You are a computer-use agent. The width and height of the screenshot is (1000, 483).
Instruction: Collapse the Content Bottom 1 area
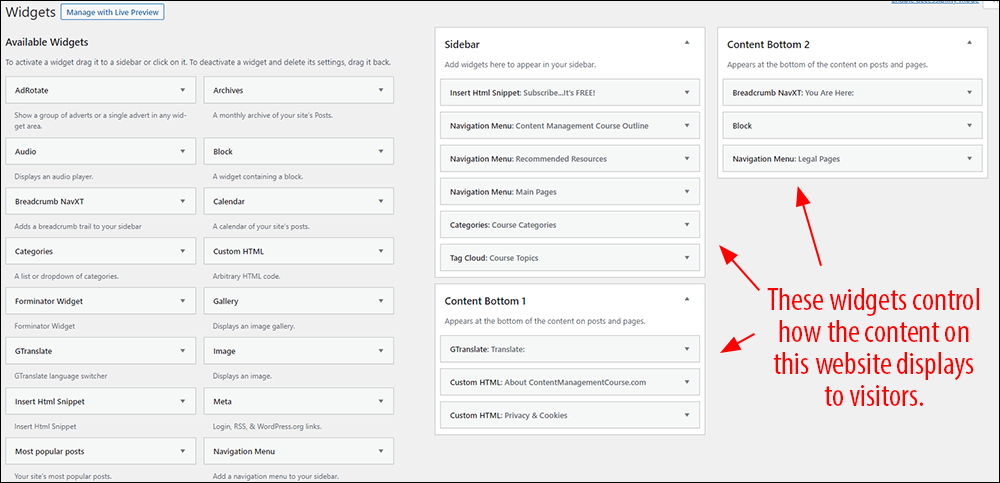click(687, 298)
